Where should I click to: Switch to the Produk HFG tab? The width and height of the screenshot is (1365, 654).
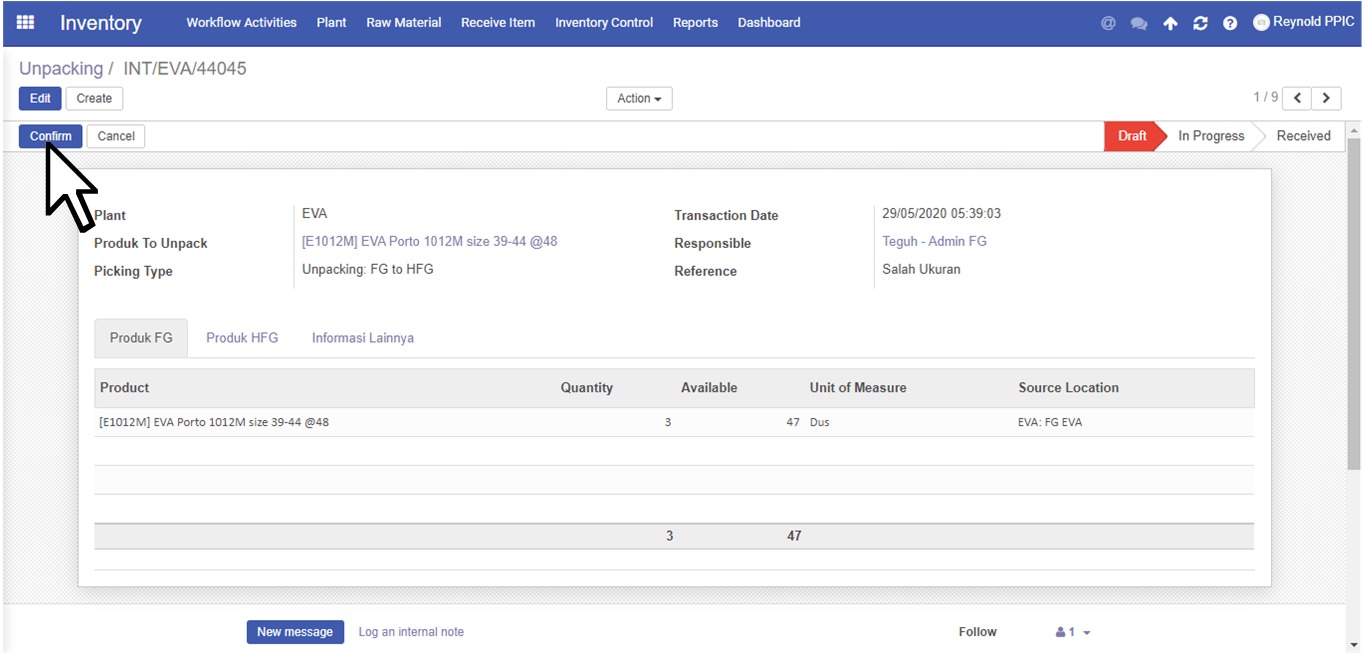tap(242, 338)
